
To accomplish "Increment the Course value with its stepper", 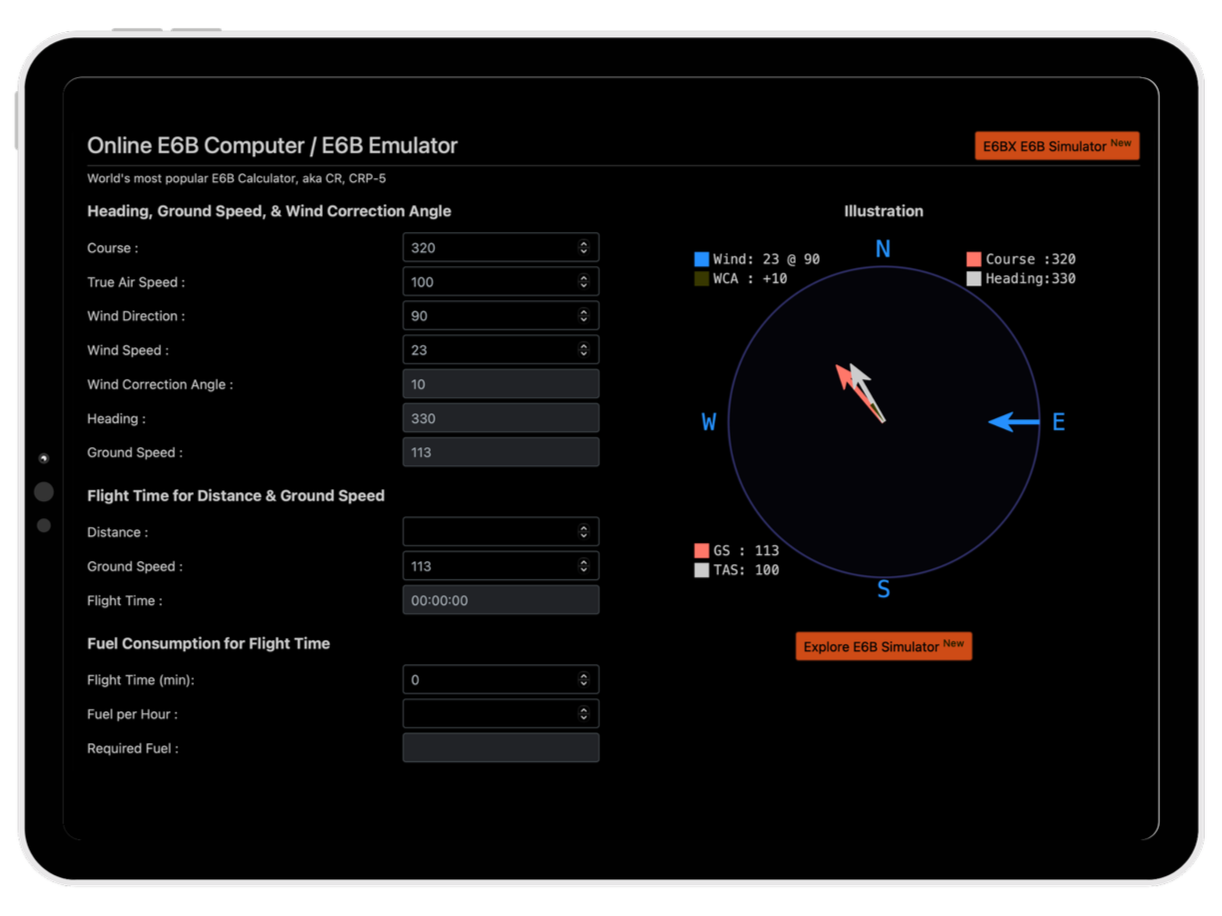I will pyautogui.click(x=584, y=243).
